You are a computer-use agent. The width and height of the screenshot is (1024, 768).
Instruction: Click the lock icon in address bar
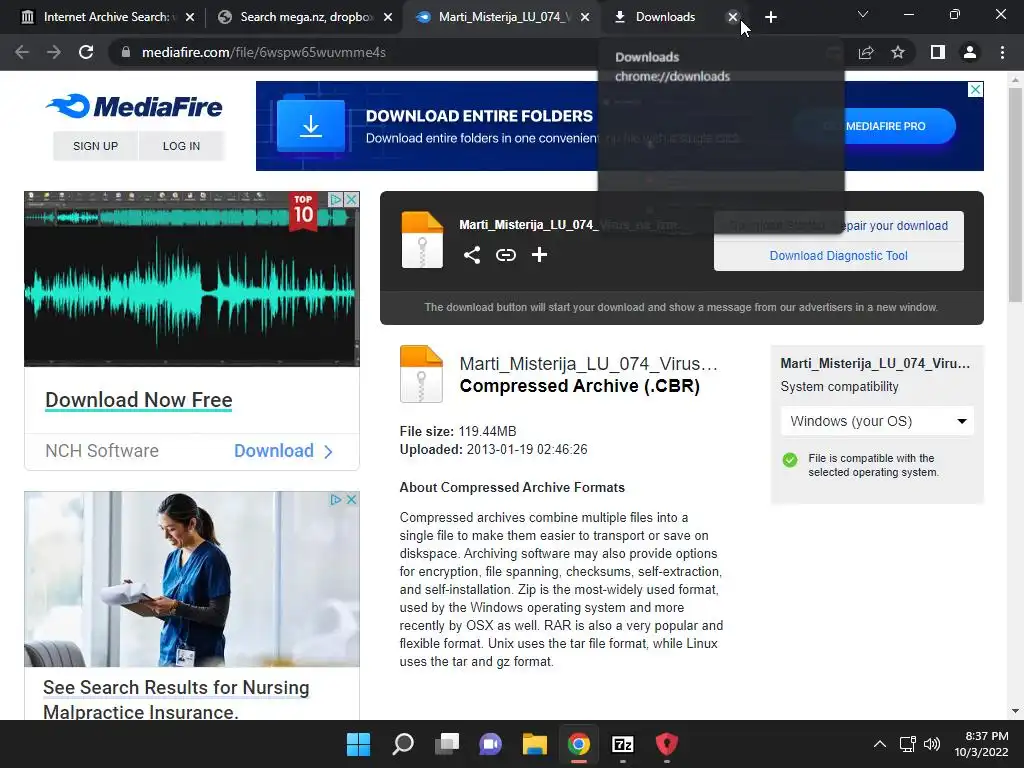point(125,52)
